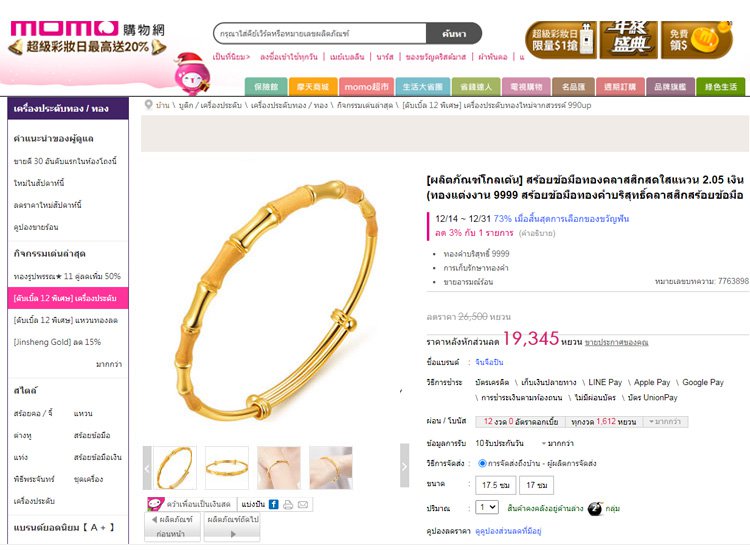Open the momo超市 tab
Screen dimensions: 750x551
click(366, 87)
